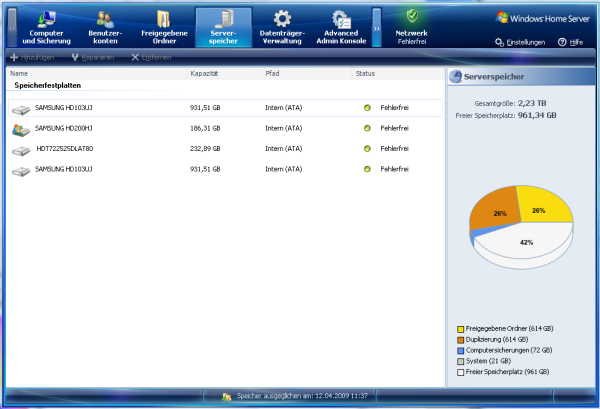Click Intern (ATA) path of HDT722525DLAT80
Image resolution: width=600 pixels, height=409 pixels.
coord(284,148)
